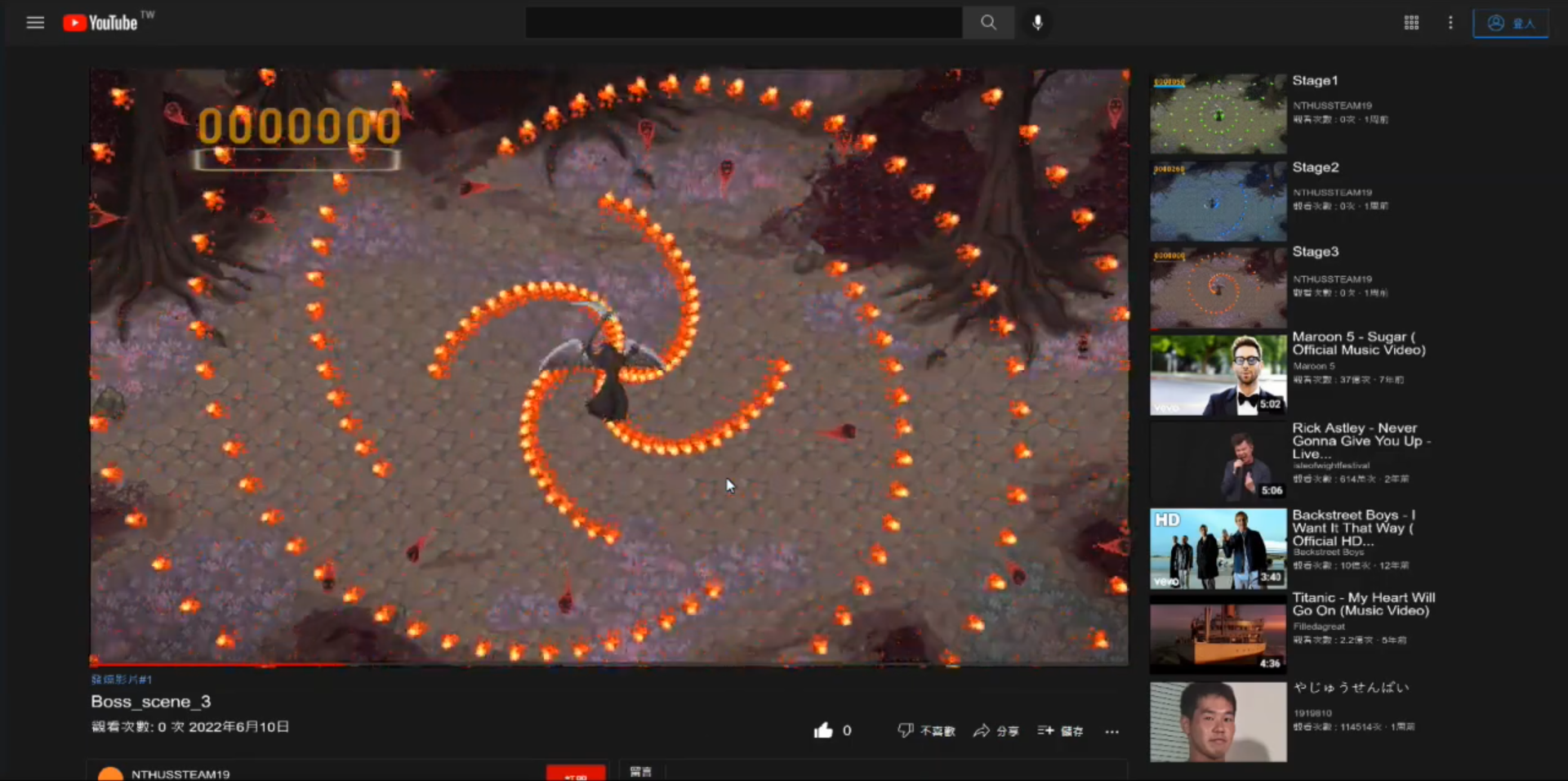
Task: Open the hamburger guide menu
Action: [x=35, y=23]
